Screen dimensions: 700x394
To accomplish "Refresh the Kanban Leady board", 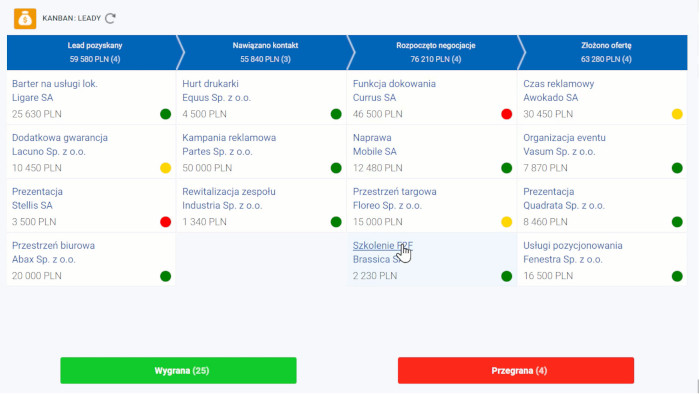I will (110, 18).
